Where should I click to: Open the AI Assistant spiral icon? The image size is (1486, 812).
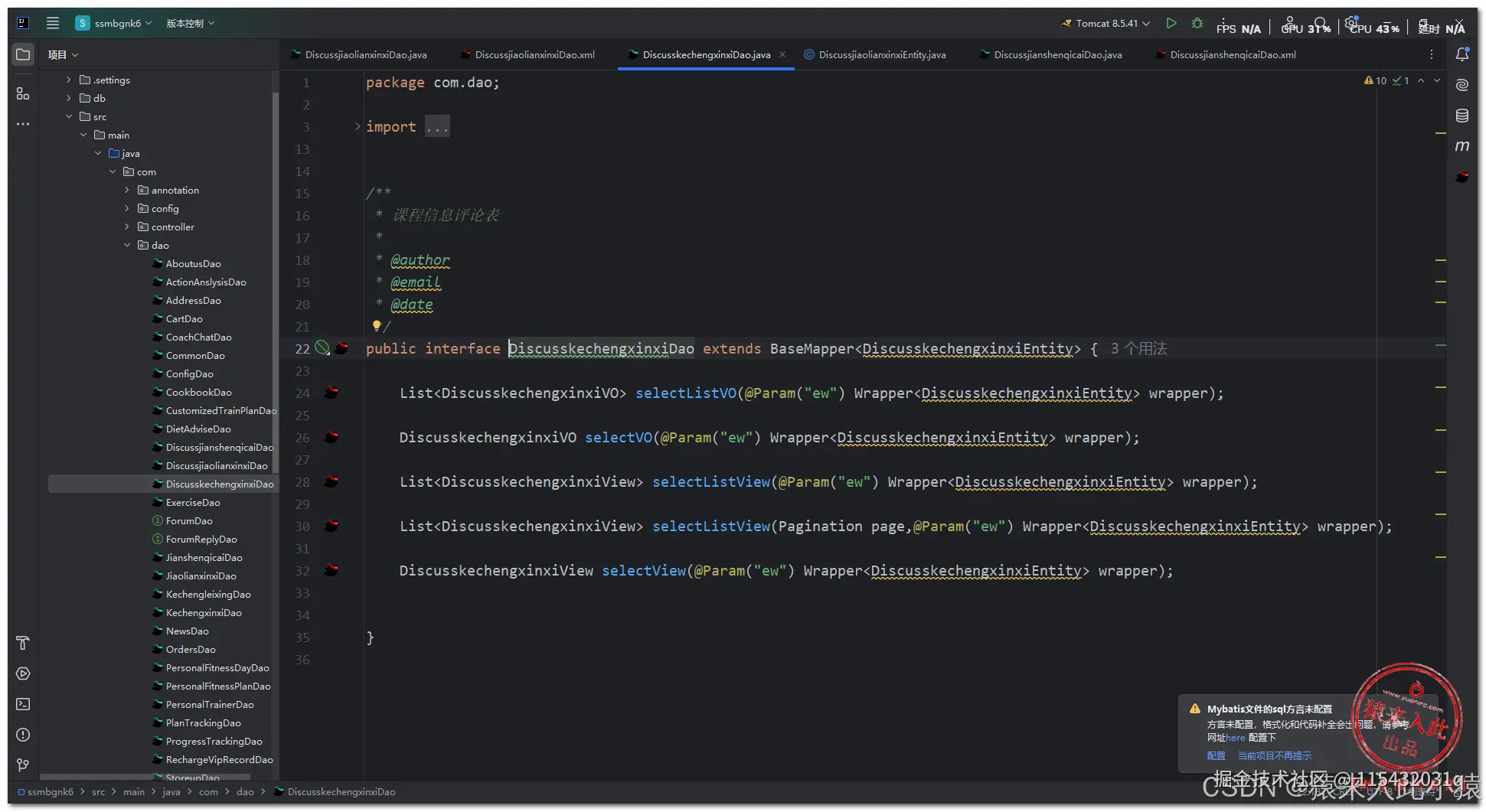click(x=1462, y=84)
